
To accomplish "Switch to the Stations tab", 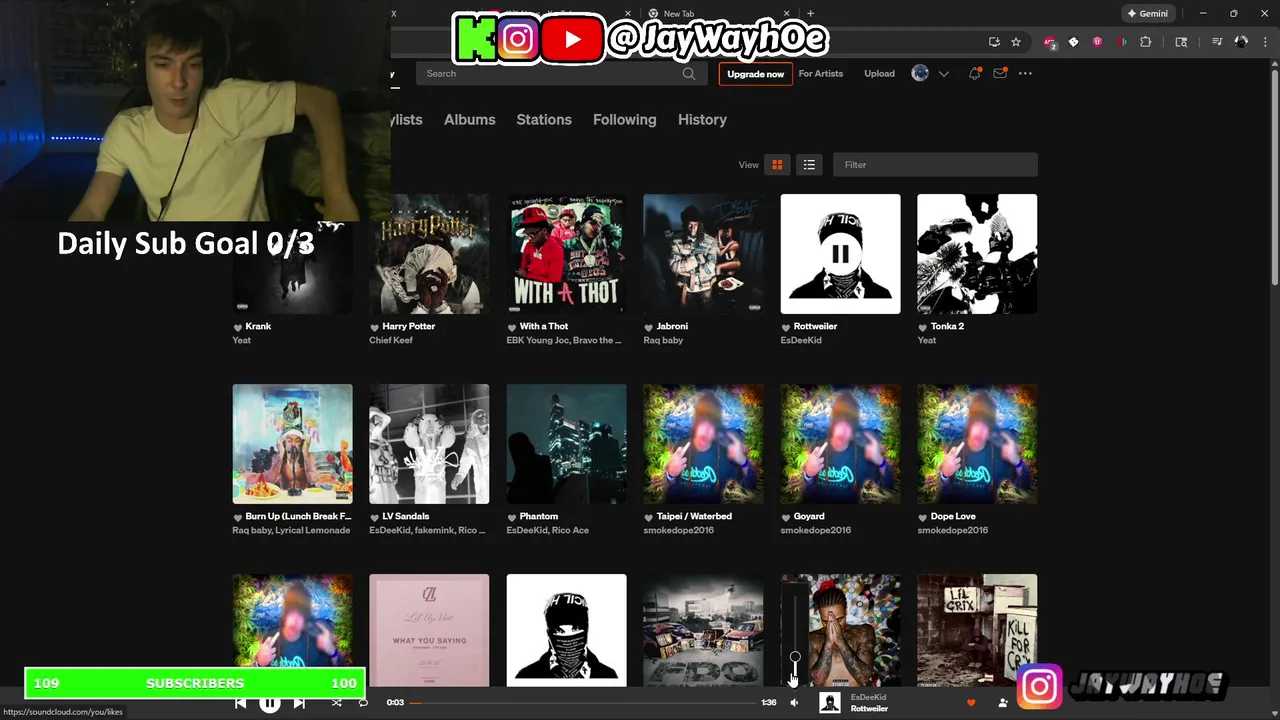I will 544,119.
